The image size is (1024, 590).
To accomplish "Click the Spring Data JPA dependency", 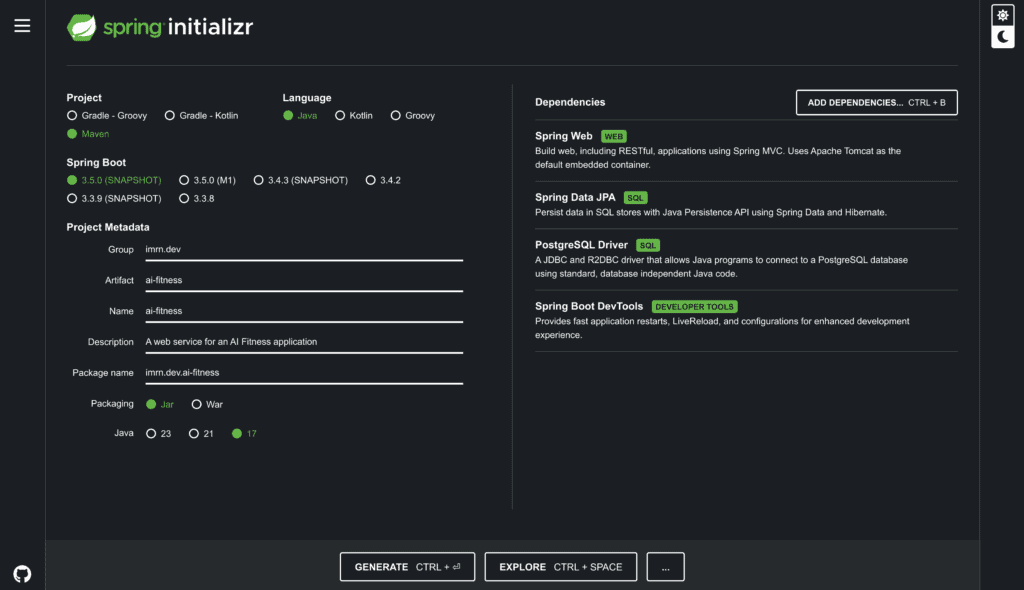I will pyautogui.click(x=746, y=205).
